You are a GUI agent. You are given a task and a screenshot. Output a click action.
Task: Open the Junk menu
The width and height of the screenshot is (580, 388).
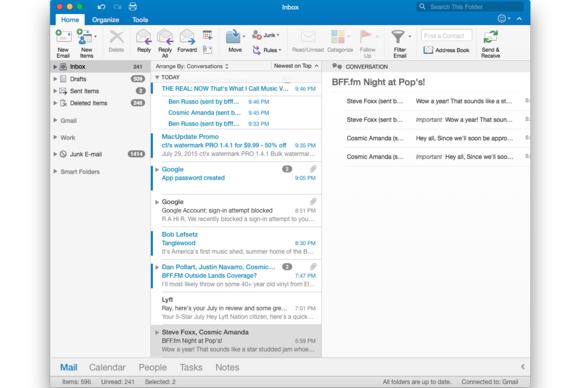click(266, 35)
